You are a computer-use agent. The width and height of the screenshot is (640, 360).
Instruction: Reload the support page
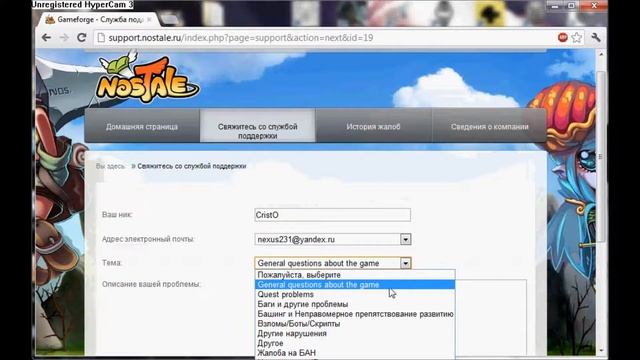coord(82,38)
